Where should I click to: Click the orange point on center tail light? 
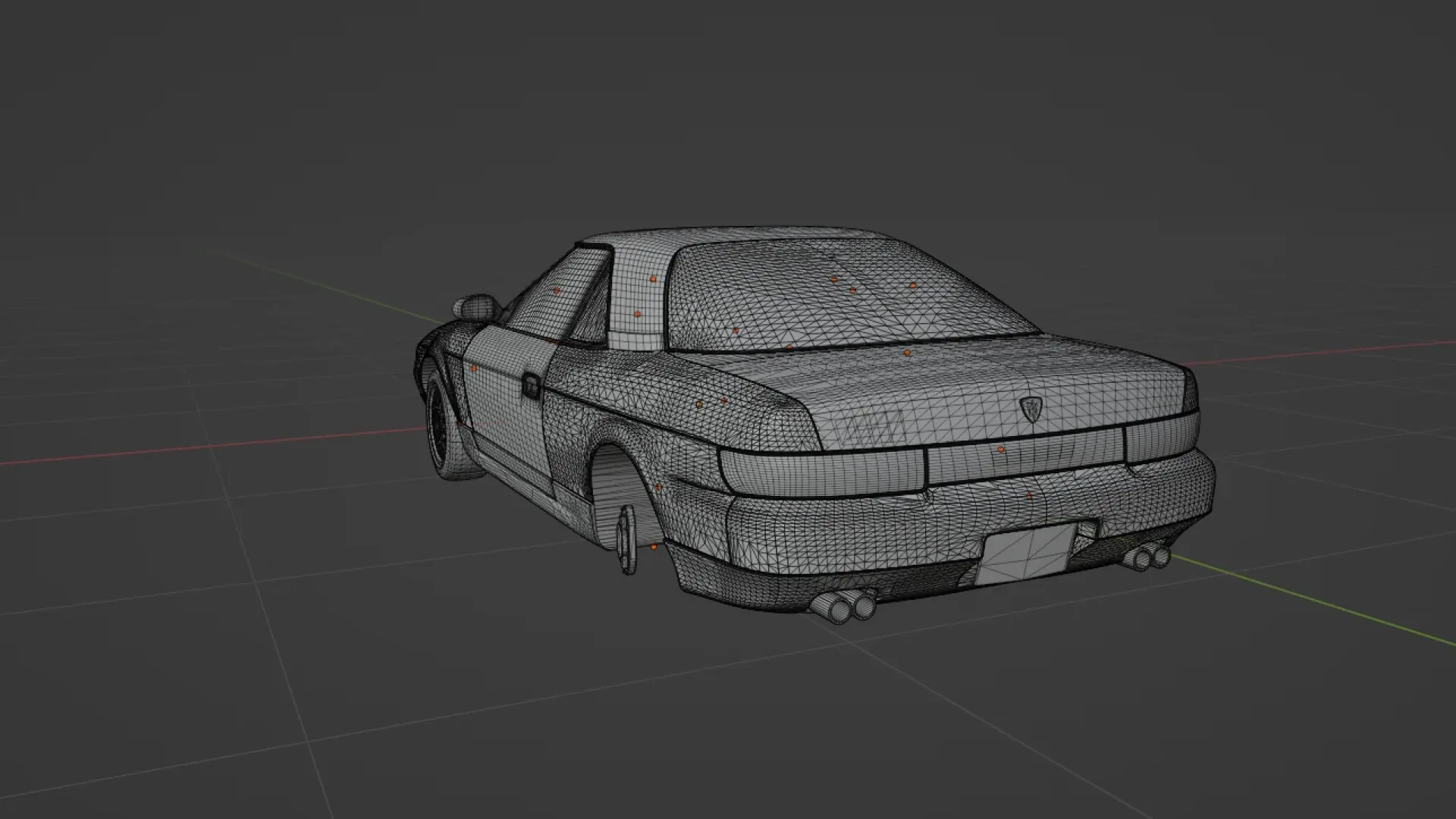point(1001,450)
